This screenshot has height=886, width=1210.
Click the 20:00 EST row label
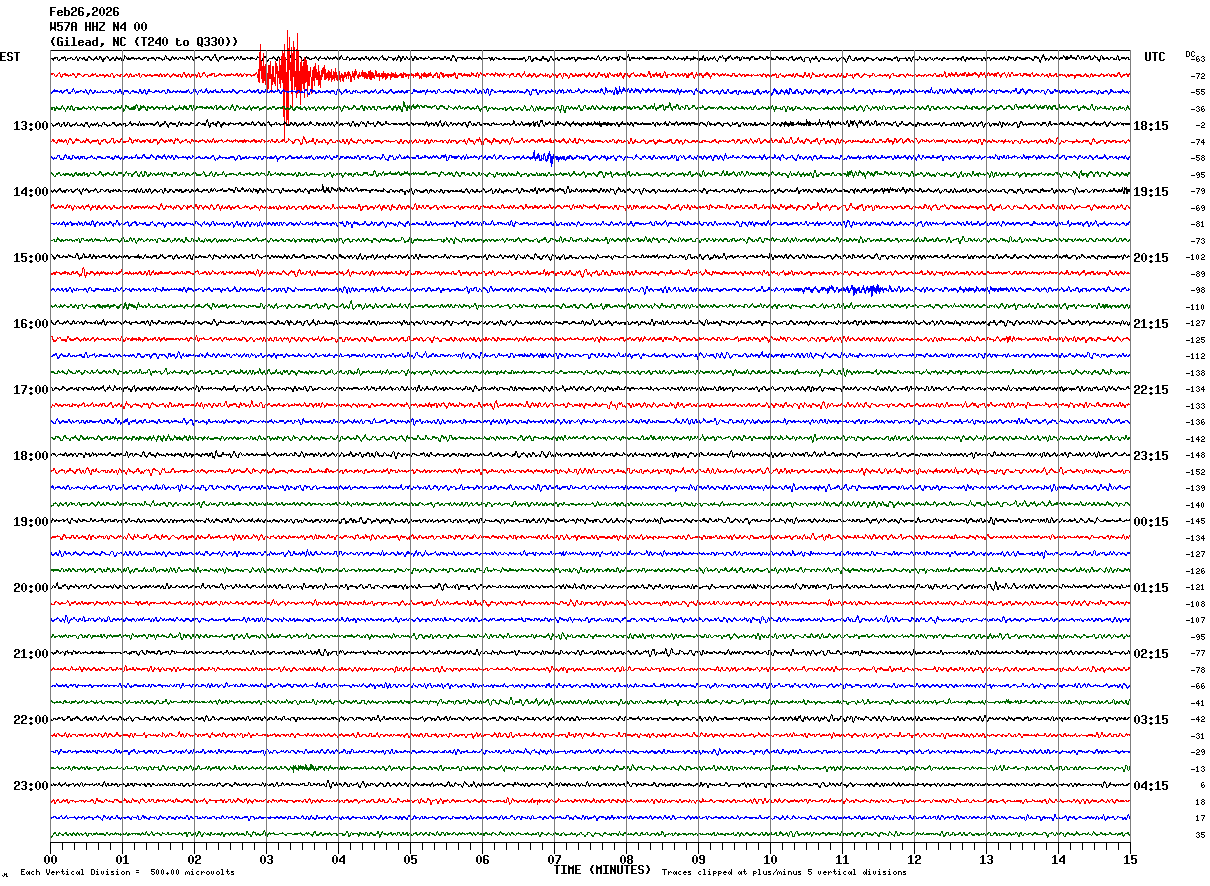(x=31, y=588)
